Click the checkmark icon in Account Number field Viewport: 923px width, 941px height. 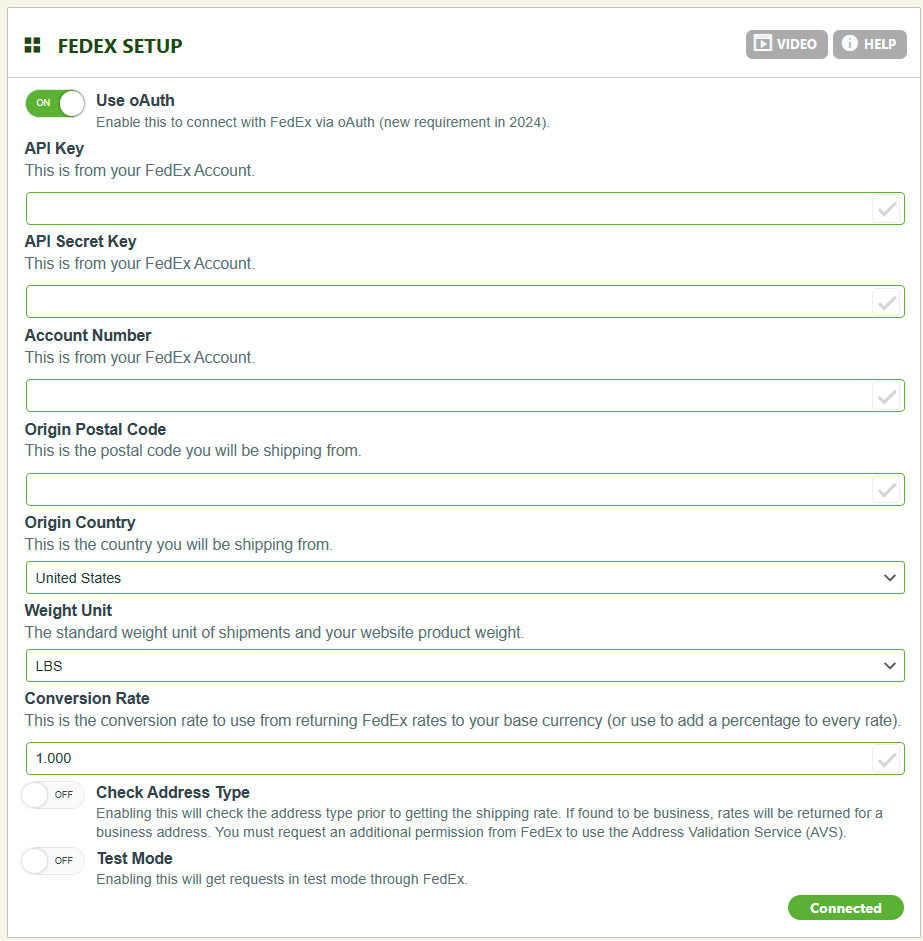(886, 396)
